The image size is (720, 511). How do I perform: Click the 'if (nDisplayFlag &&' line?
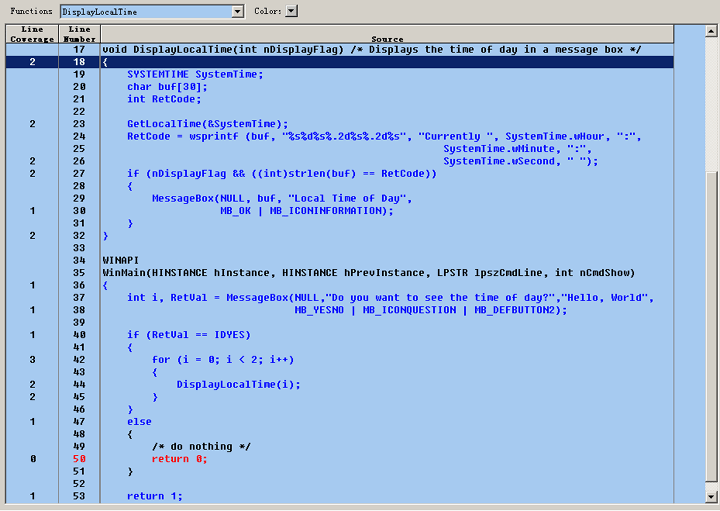(x=282, y=174)
